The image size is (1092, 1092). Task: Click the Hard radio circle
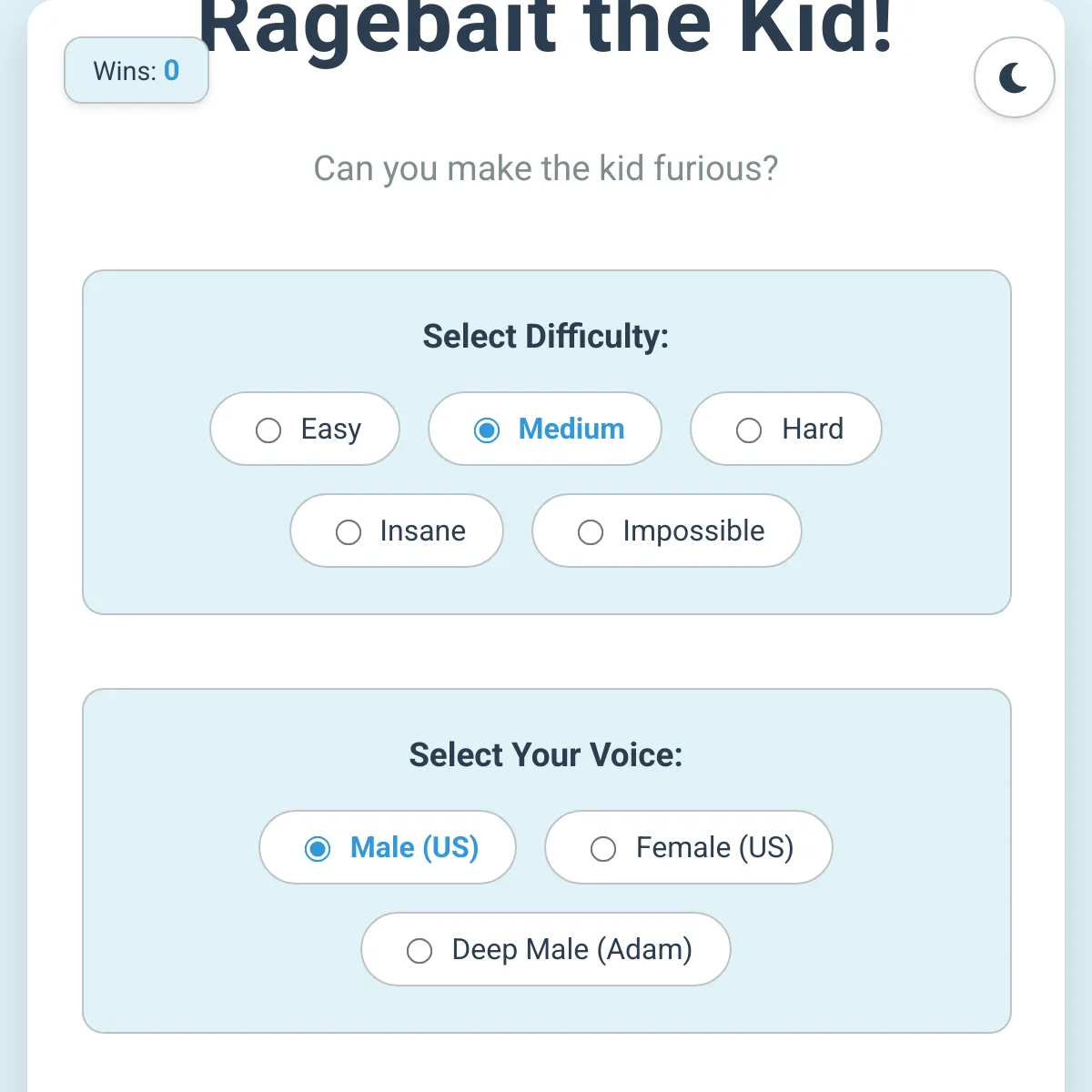pos(749,430)
